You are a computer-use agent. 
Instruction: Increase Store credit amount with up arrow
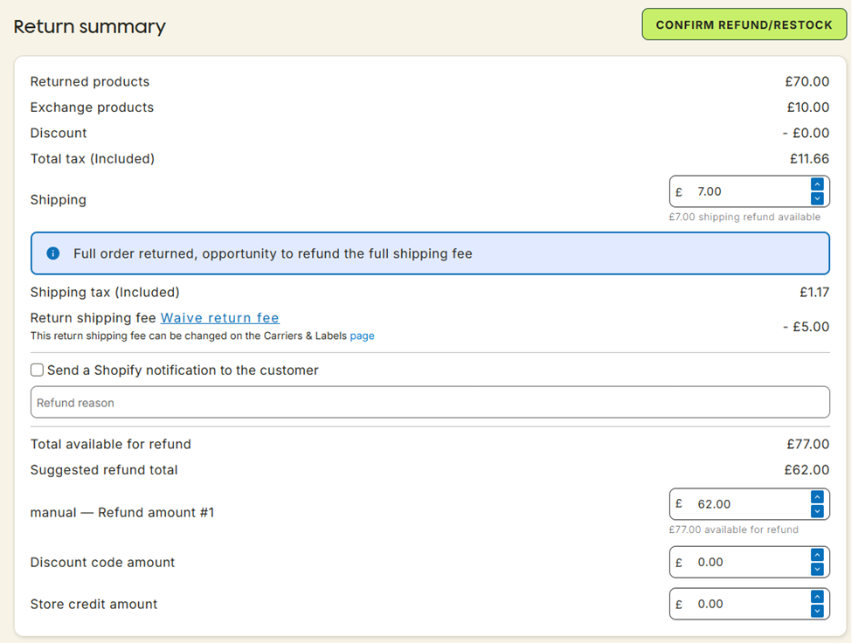pyautogui.click(x=817, y=598)
